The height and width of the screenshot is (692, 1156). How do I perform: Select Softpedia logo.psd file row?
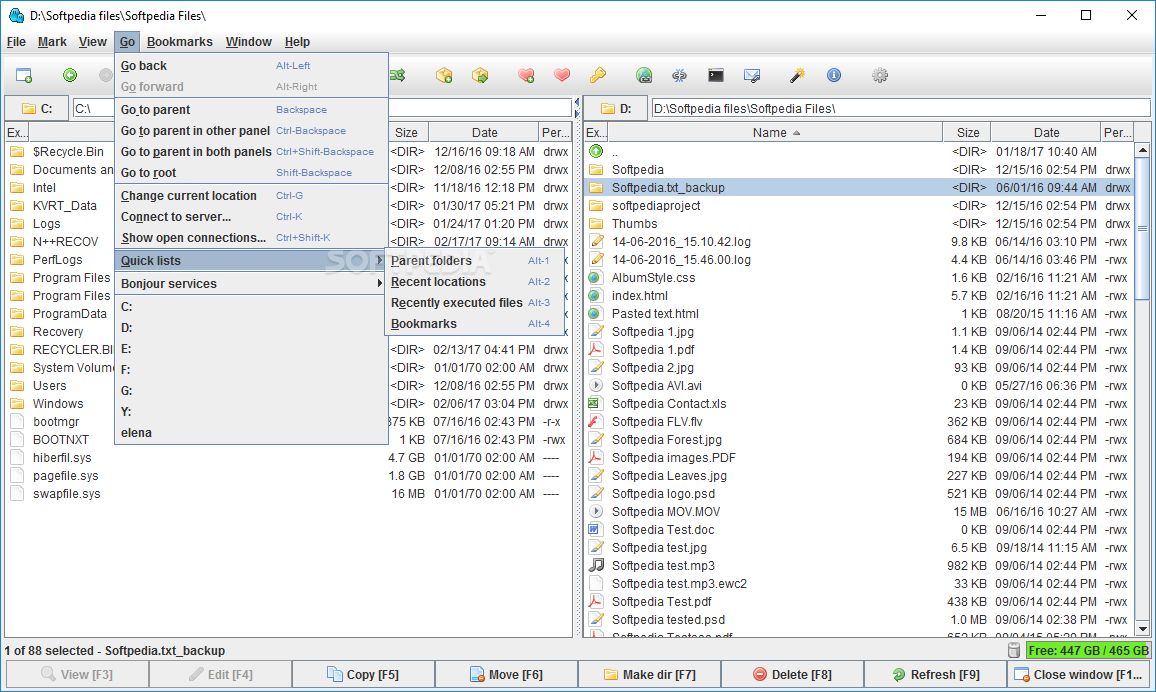[860, 494]
